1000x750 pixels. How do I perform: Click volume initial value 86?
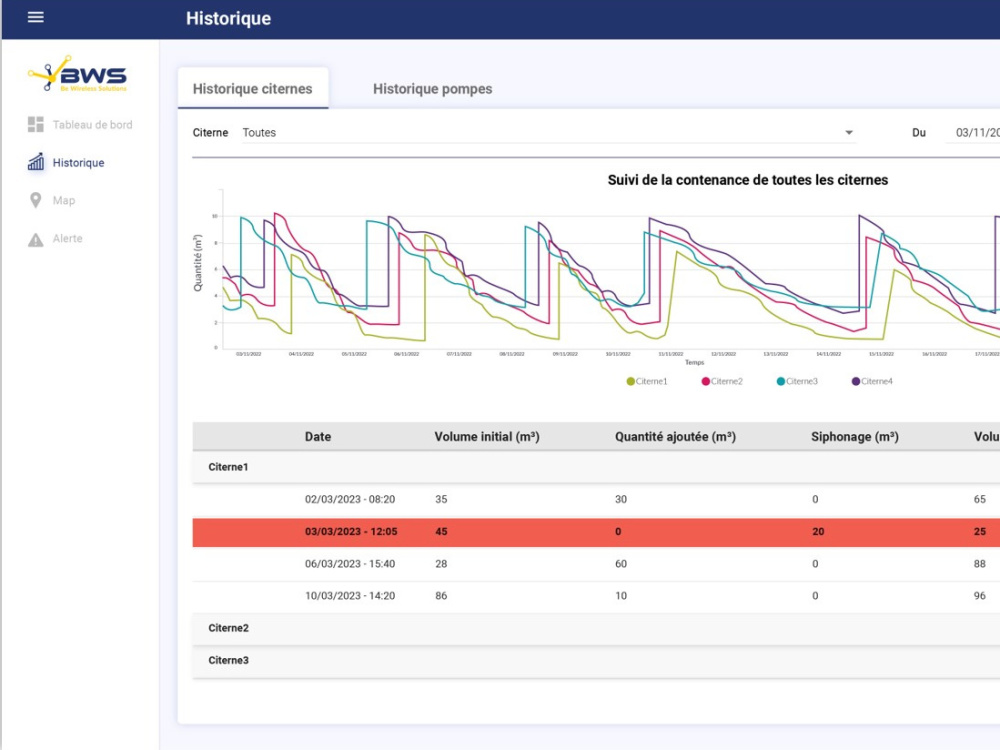tap(441, 596)
